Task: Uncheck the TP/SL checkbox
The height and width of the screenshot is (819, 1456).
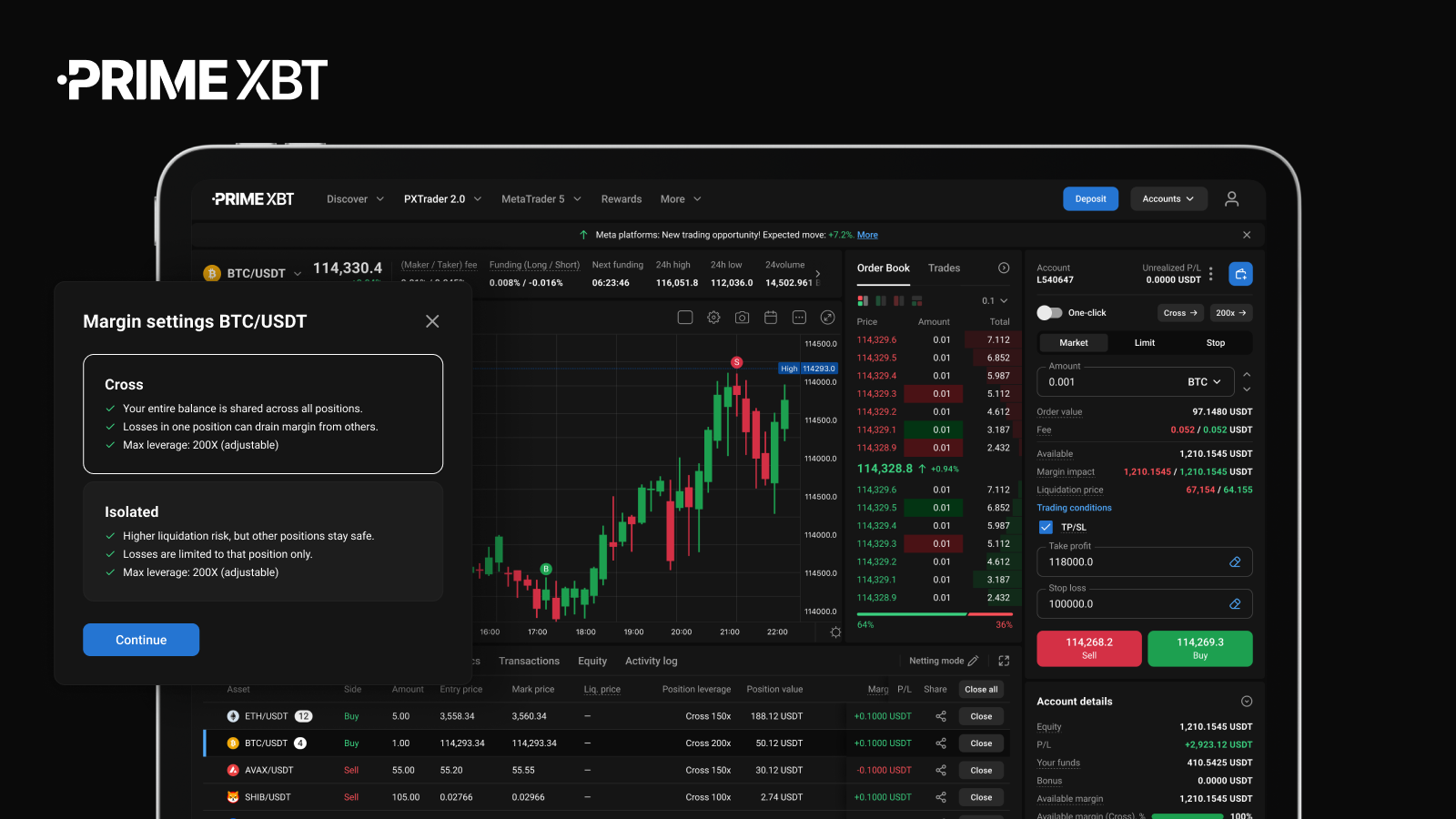Action: click(x=1046, y=527)
